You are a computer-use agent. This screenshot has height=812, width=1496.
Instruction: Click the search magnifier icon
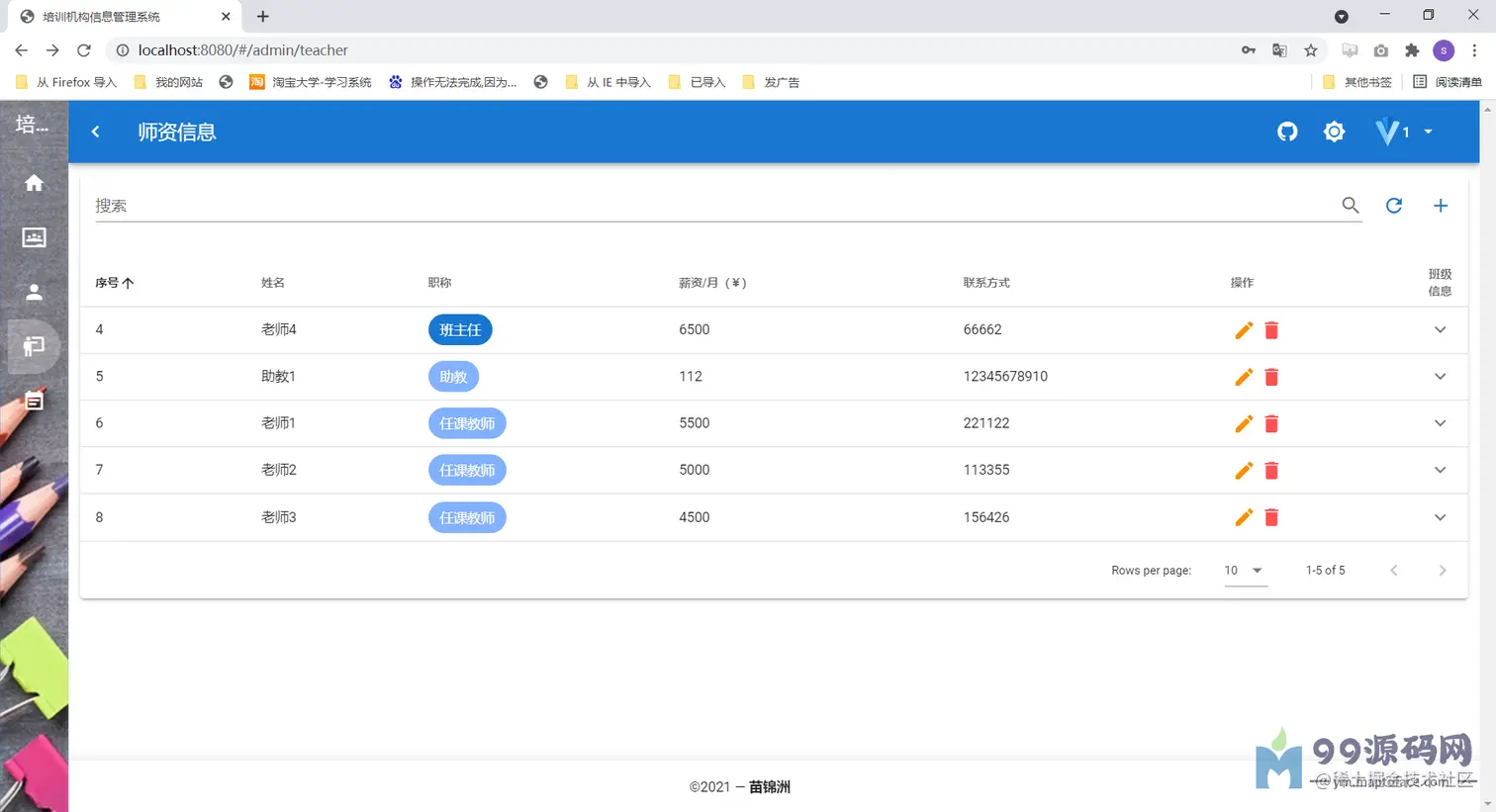click(1351, 205)
